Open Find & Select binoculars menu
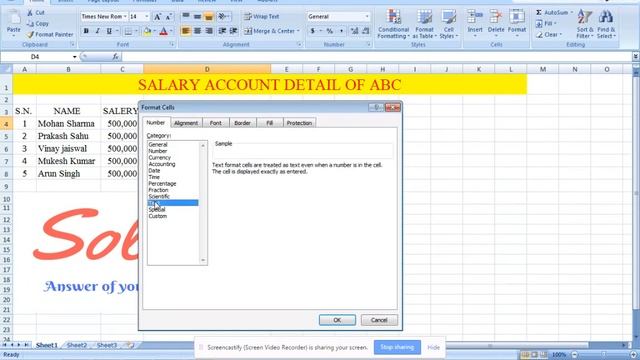The image size is (640, 360). coord(606,24)
